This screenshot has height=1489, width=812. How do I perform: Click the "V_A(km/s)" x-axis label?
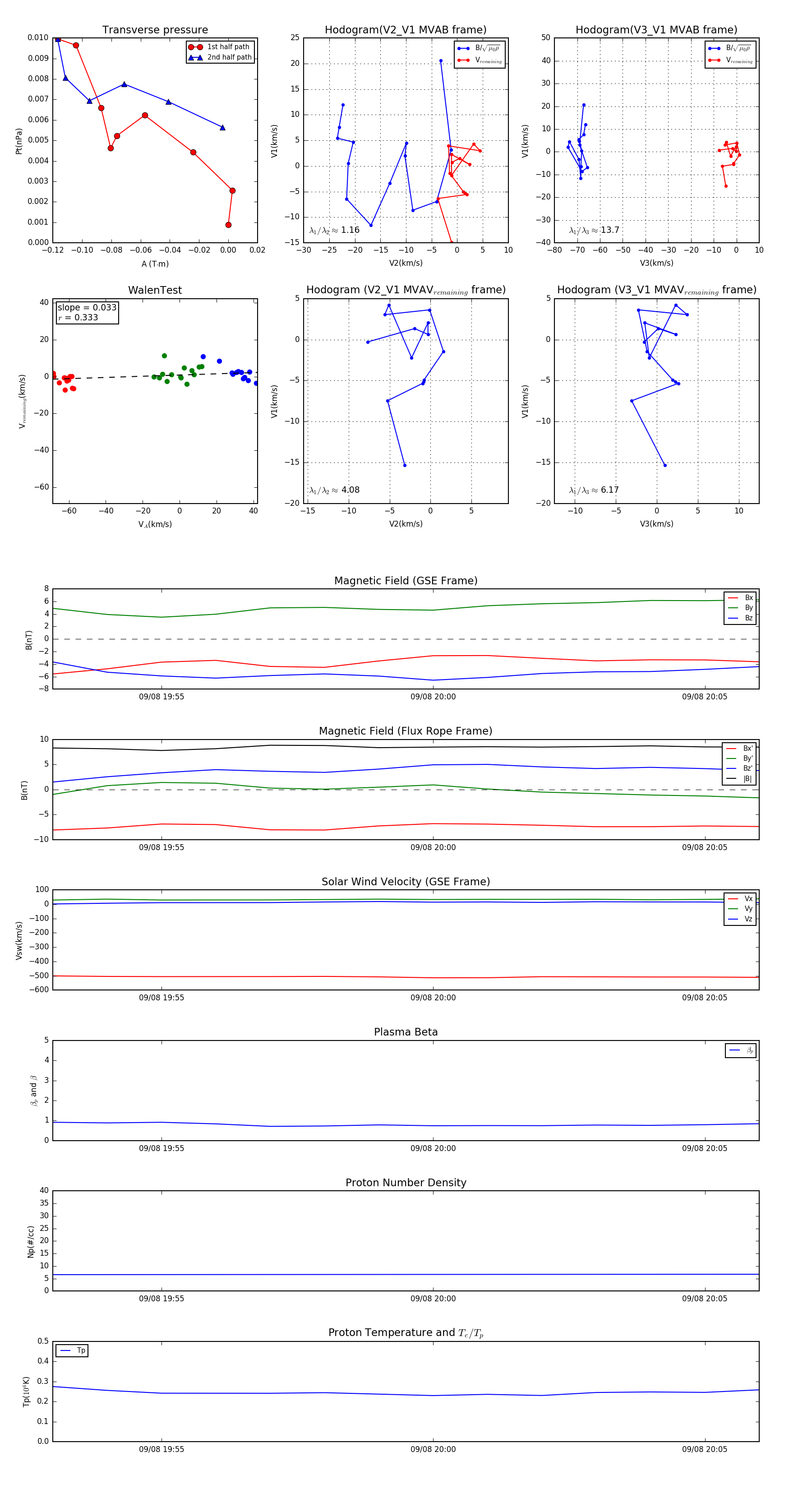click(155, 524)
